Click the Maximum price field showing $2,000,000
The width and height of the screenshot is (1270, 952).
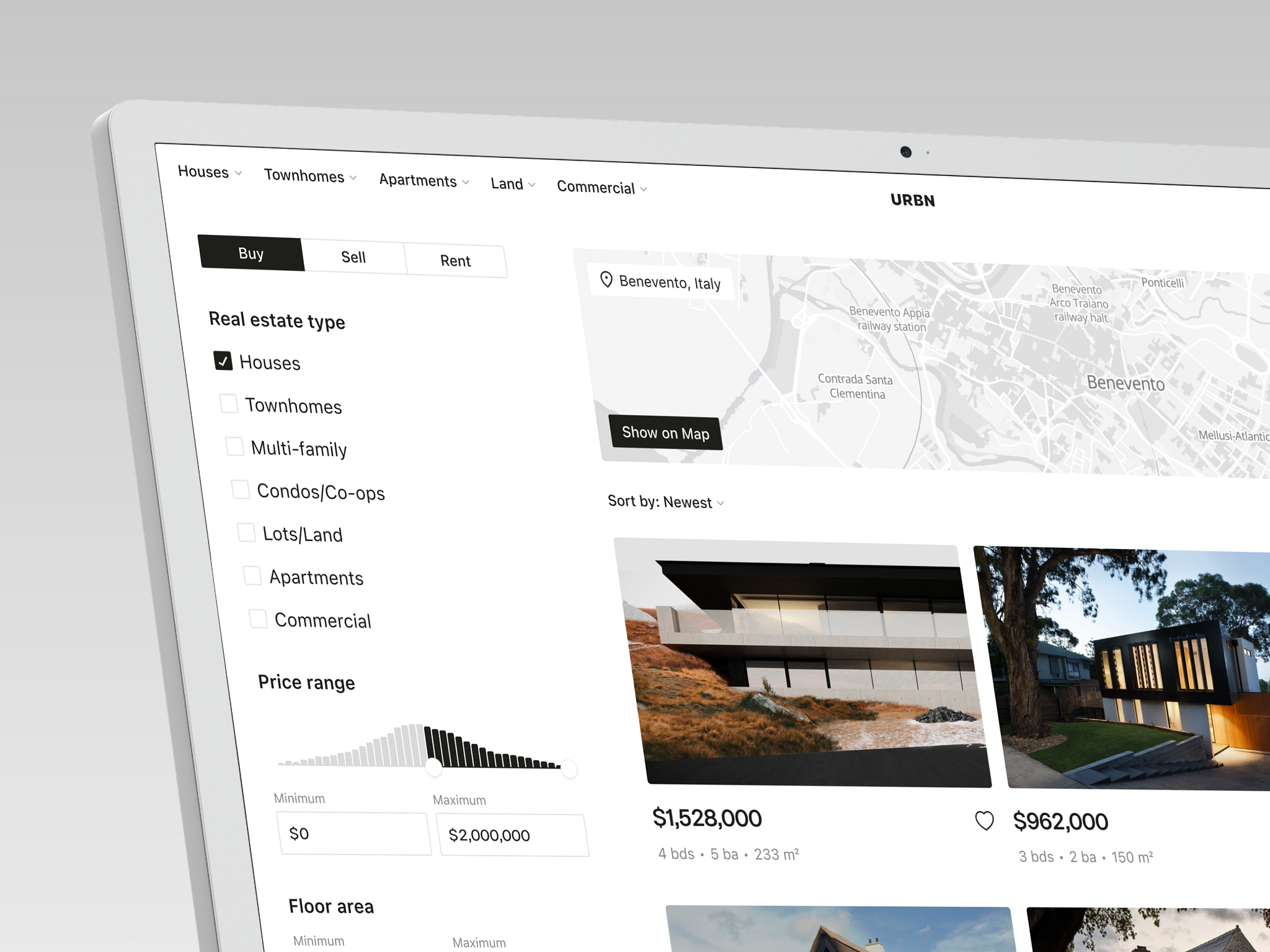(x=512, y=835)
